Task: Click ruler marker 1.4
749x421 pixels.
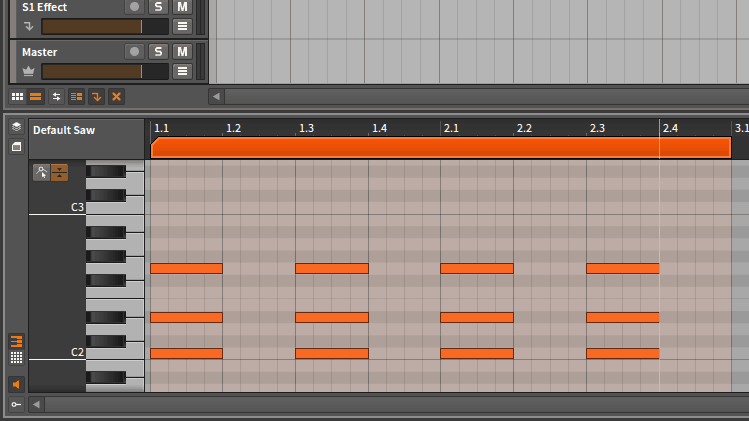Action: tap(379, 128)
